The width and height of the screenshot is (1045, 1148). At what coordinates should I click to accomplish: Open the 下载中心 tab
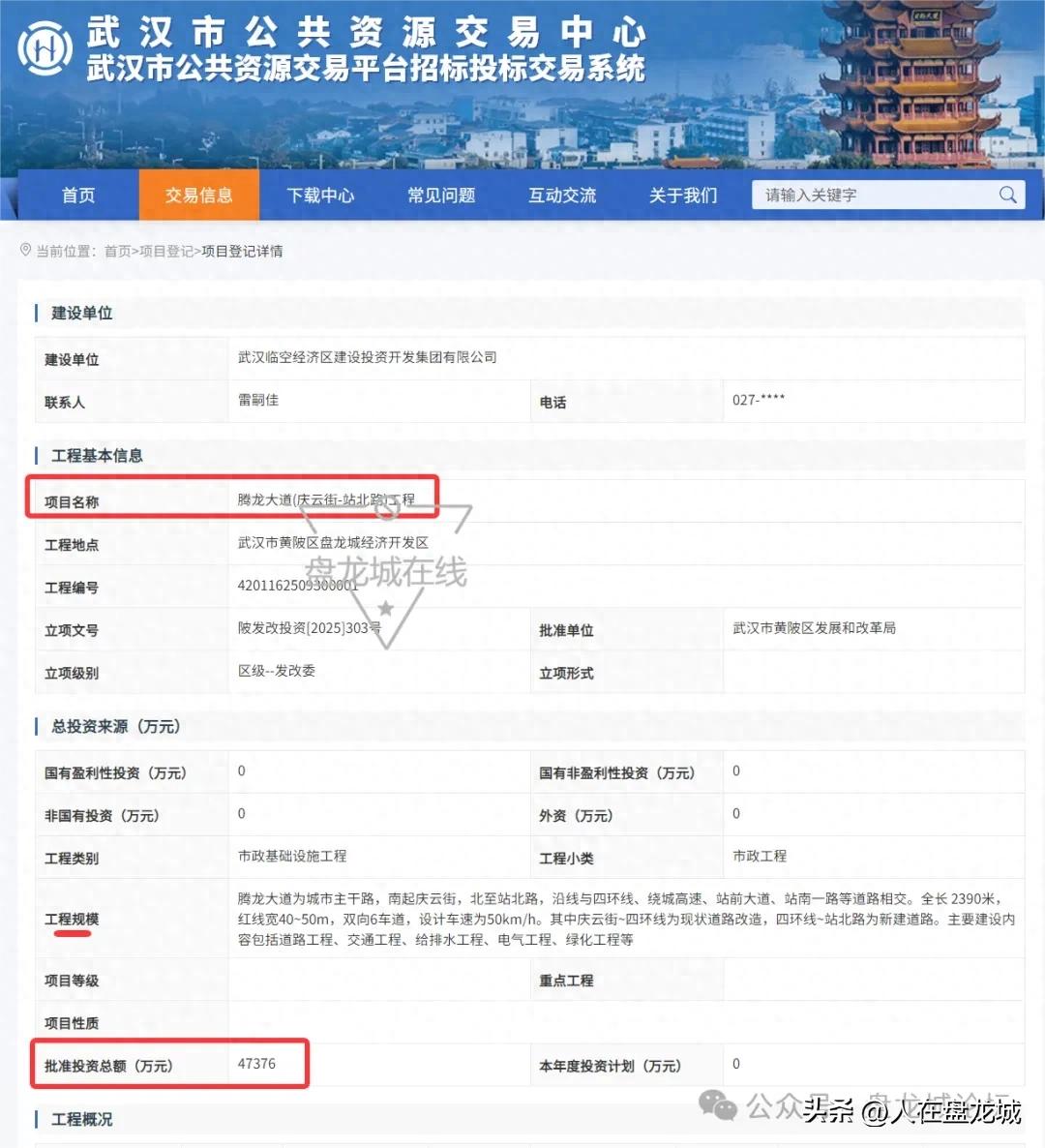(320, 195)
